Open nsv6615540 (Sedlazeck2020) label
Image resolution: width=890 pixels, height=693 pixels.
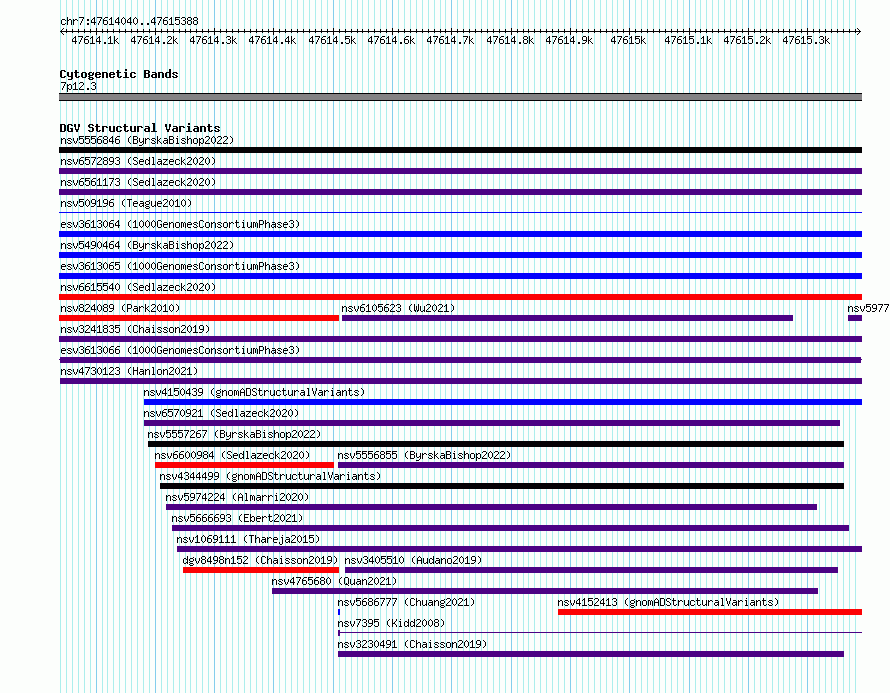(138, 287)
